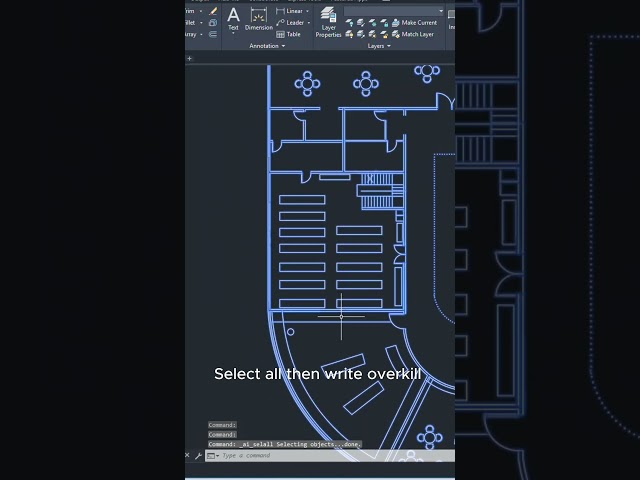Viewport: 640px width, 480px height.
Task: Click the layer Freeze icon
Action: click(x=372, y=23)
